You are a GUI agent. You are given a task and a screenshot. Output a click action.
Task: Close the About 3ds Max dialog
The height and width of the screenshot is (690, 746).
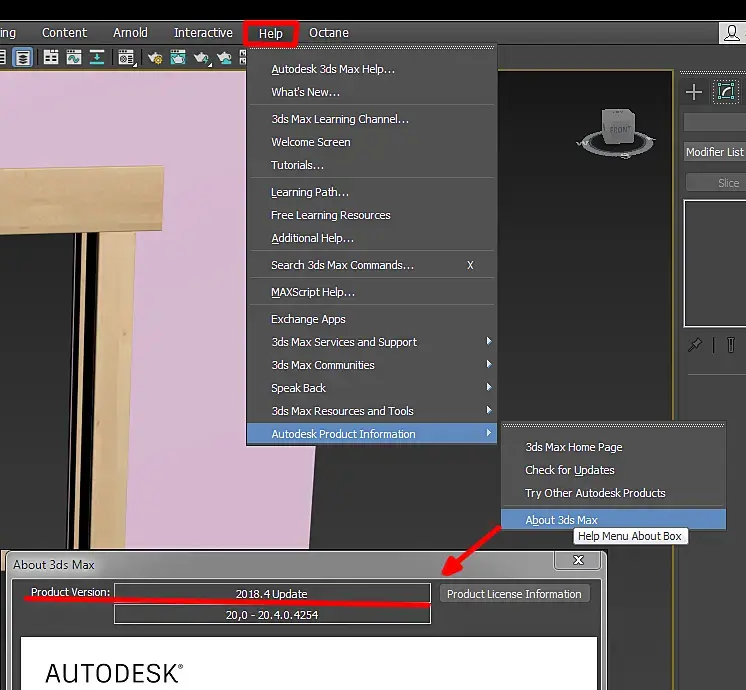(578, 560)
